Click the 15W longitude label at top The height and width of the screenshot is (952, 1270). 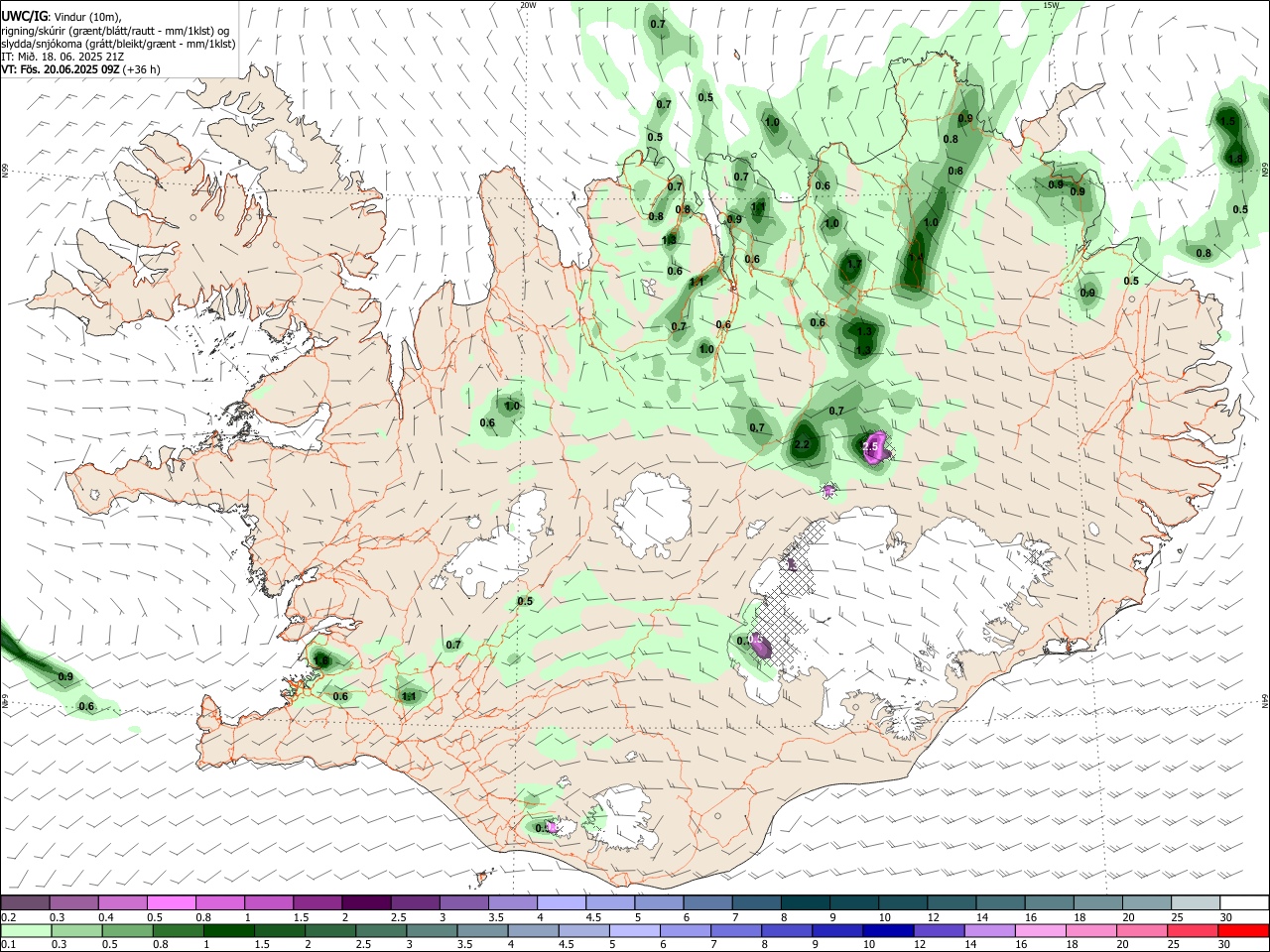pos(1051,5)
